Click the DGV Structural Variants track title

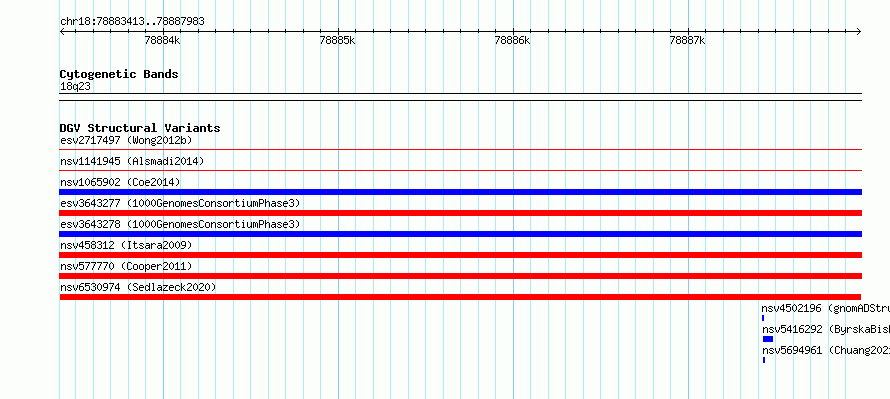(x=140, y=128)
